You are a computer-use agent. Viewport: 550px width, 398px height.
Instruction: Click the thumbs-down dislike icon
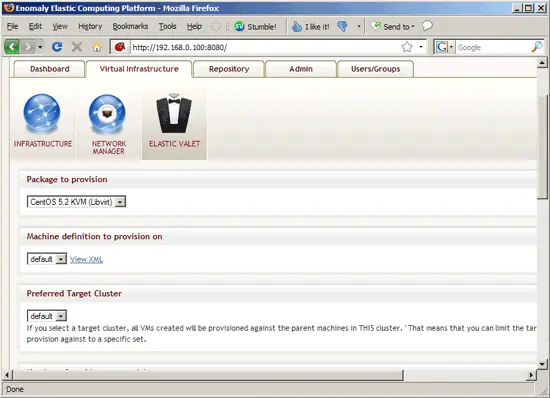click(342, 26)
